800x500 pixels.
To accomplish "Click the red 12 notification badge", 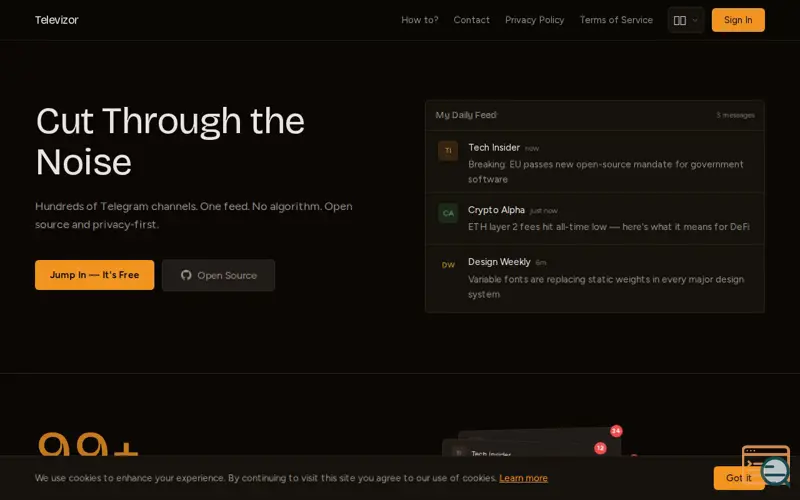I will [x=600, y=448].
